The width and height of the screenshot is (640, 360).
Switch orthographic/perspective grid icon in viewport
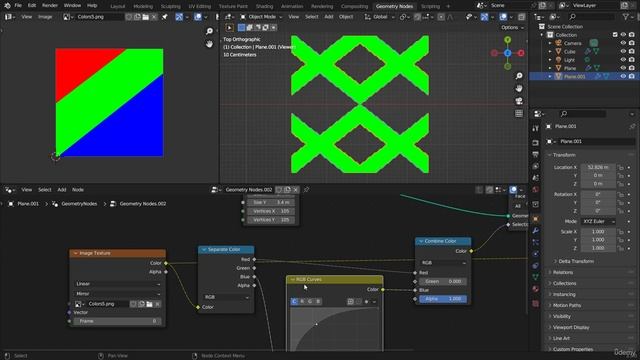click(x=519, y=113)
